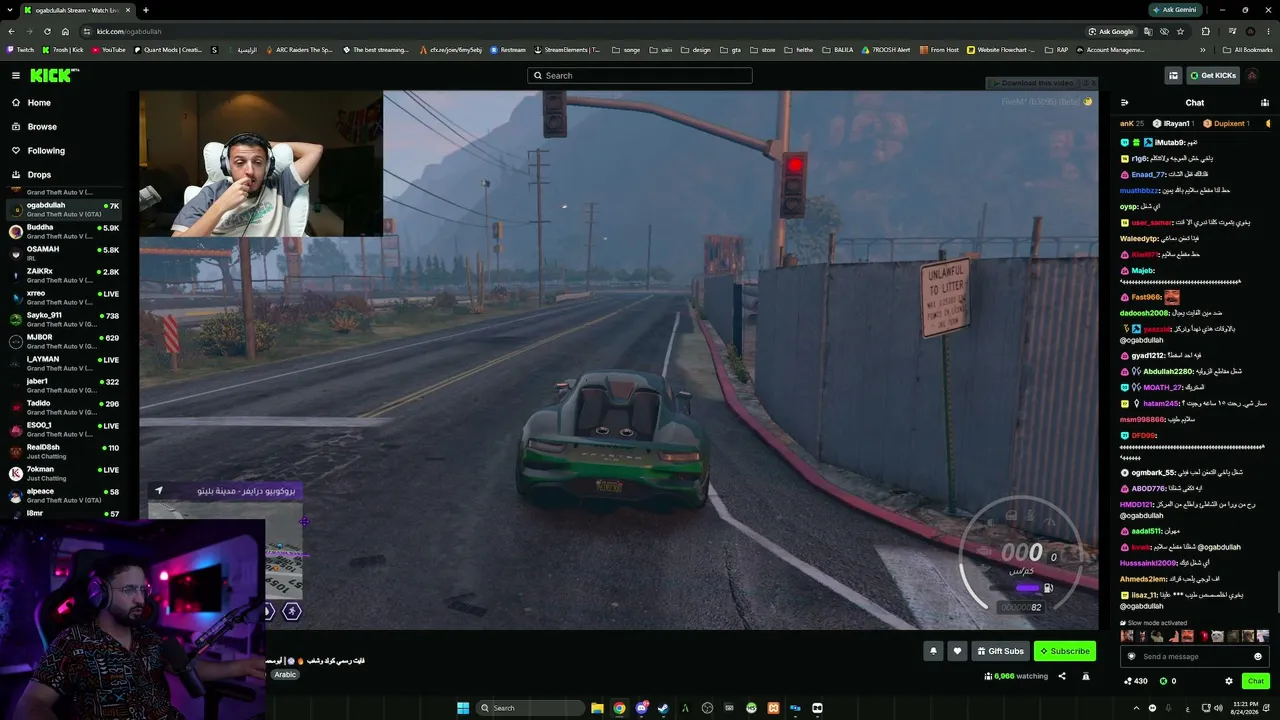Viewport: 1280px width, 720px height.
Task: Open Drops in the sidebar
Action: click(39, 175)
